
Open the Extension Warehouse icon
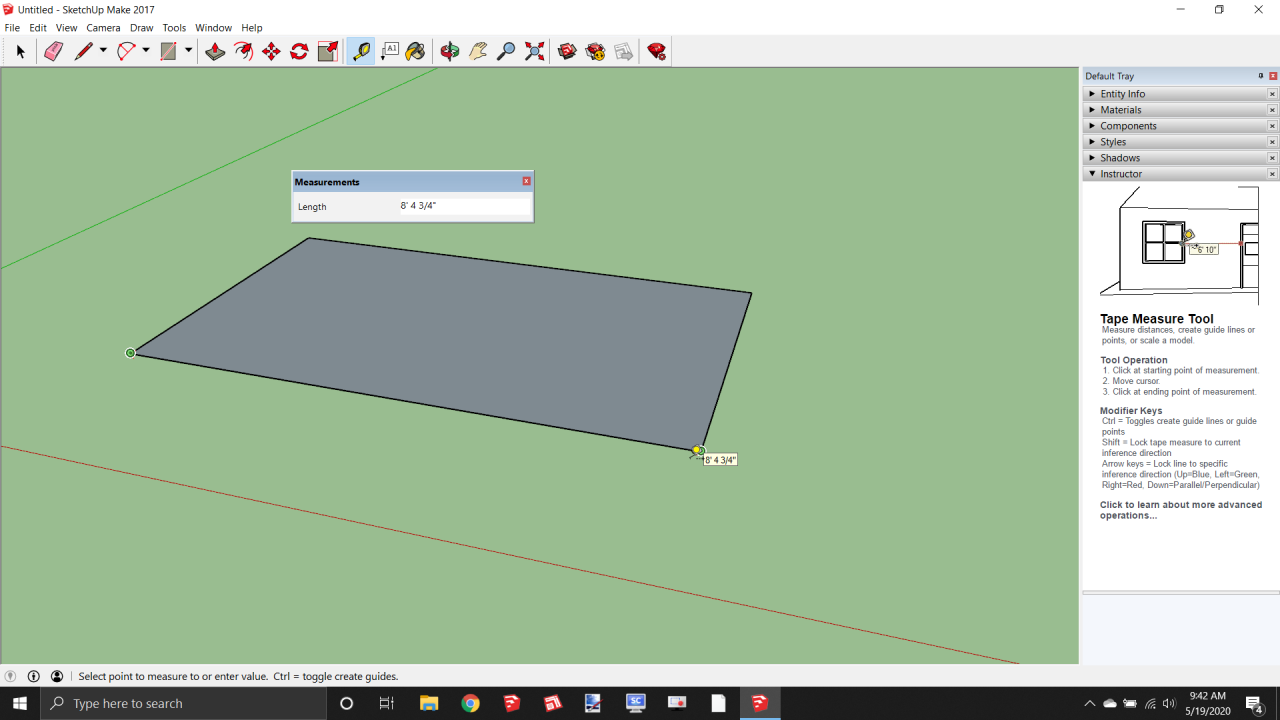[x=595, y=51]
